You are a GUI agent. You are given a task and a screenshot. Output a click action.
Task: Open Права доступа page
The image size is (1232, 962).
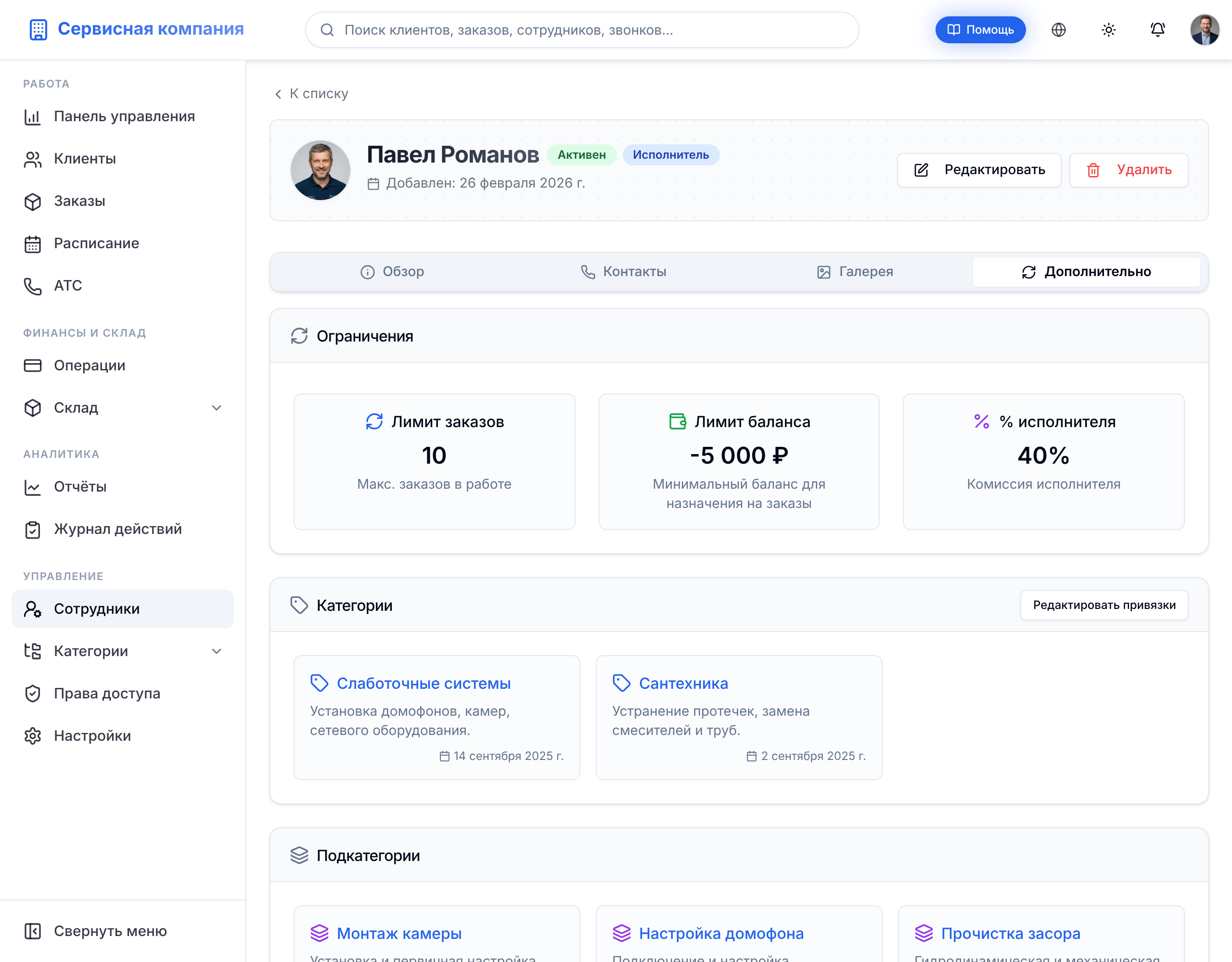[123, 694]
